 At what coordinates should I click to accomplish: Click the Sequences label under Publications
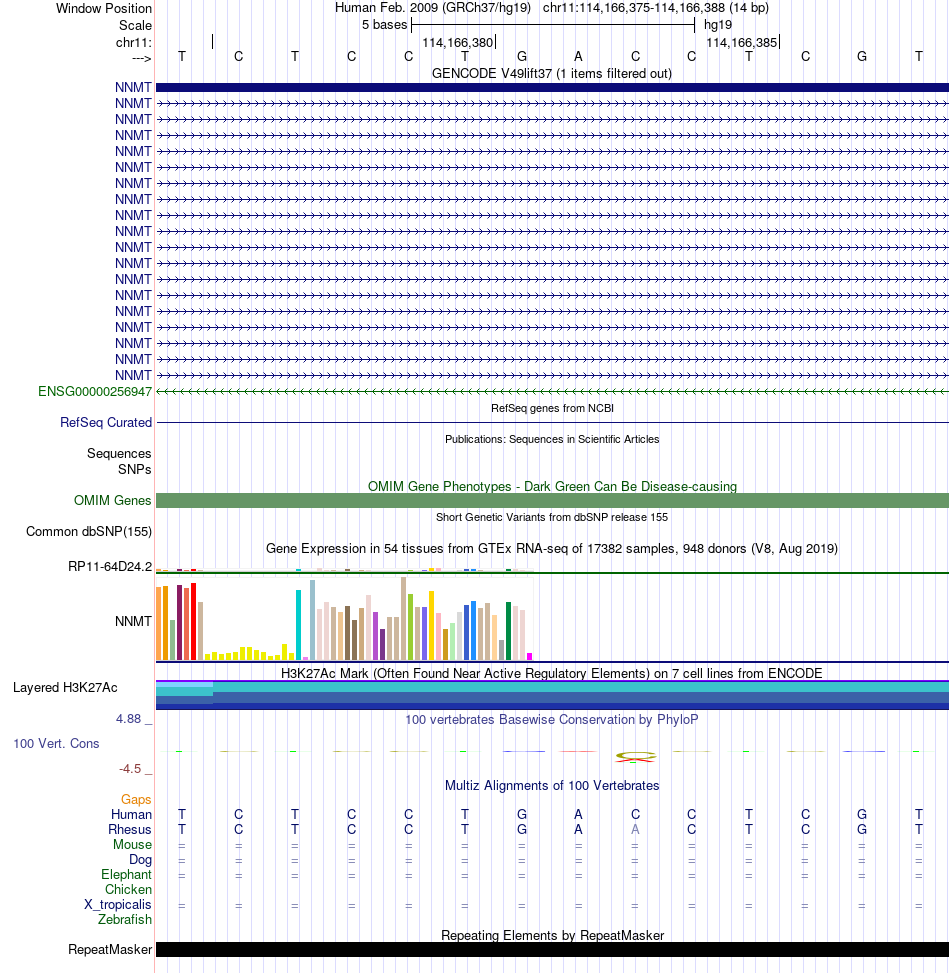(119, 454)
